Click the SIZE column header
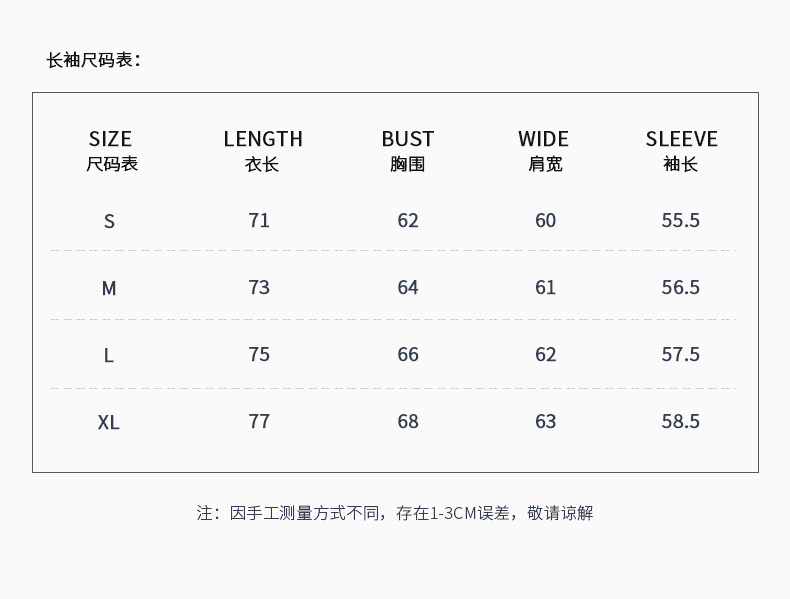790x599 pixels. click(x=110, y=139)
